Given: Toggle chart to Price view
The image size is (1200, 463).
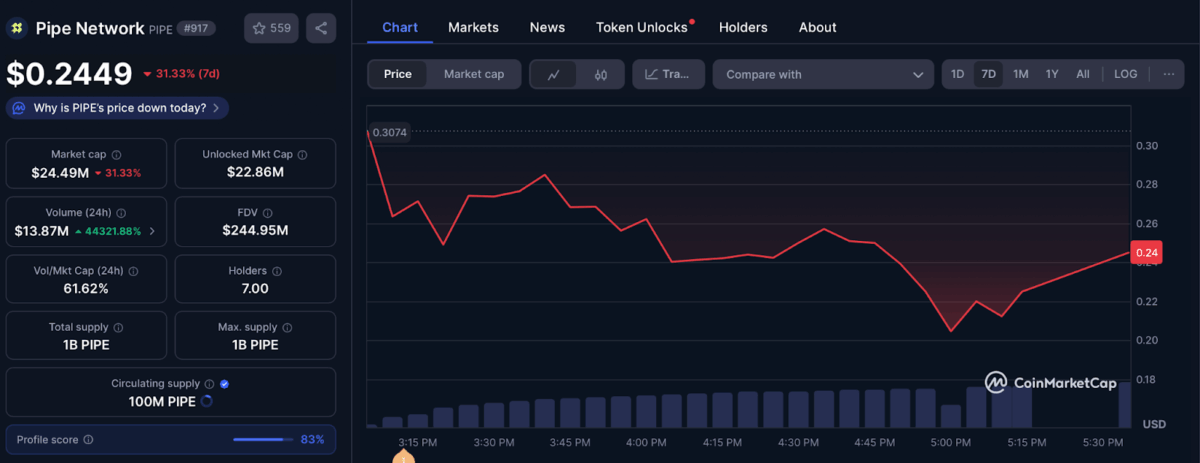Looking at the screenshot, I should [x=397, y=74].
